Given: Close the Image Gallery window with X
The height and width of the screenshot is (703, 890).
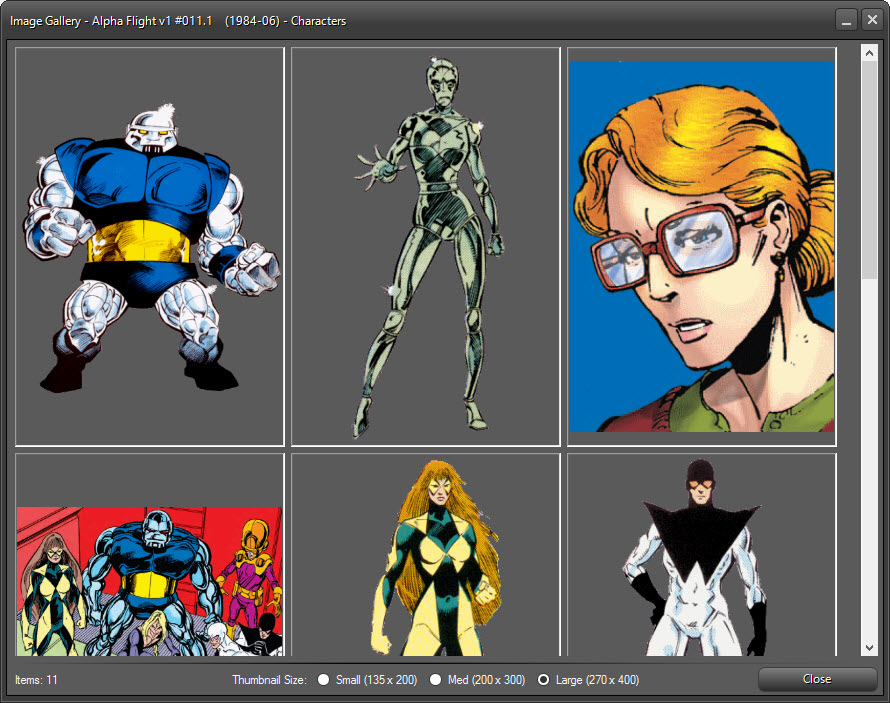Looking at the screenshot, I should (872, 20).
